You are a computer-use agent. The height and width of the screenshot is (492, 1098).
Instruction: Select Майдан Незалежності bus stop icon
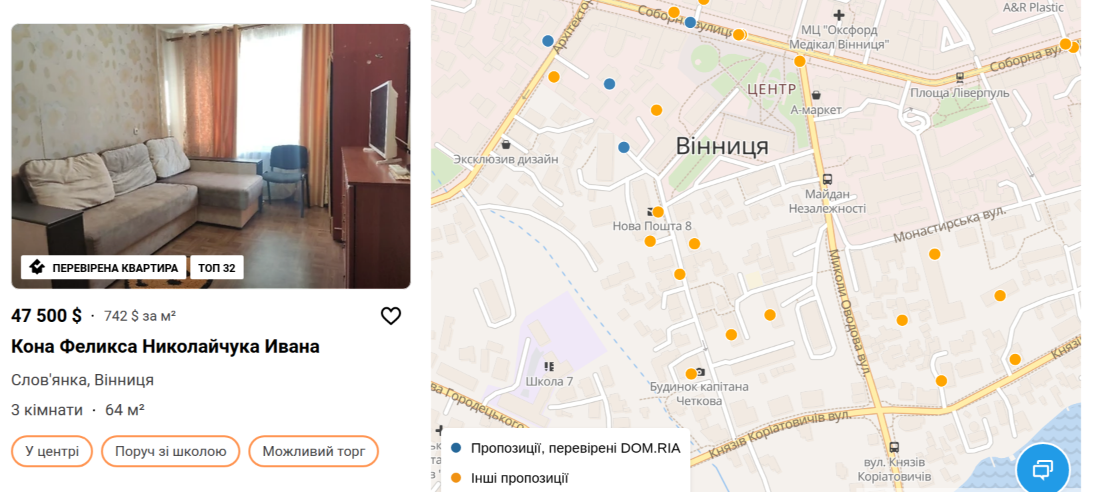[x=827, y=178]
